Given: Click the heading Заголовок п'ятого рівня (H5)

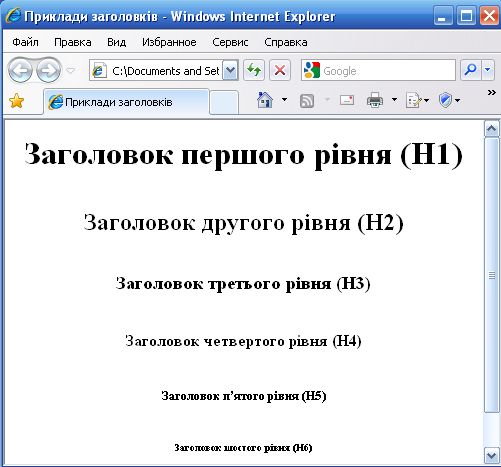Looking at the screenshot, I should pos(244,396).
